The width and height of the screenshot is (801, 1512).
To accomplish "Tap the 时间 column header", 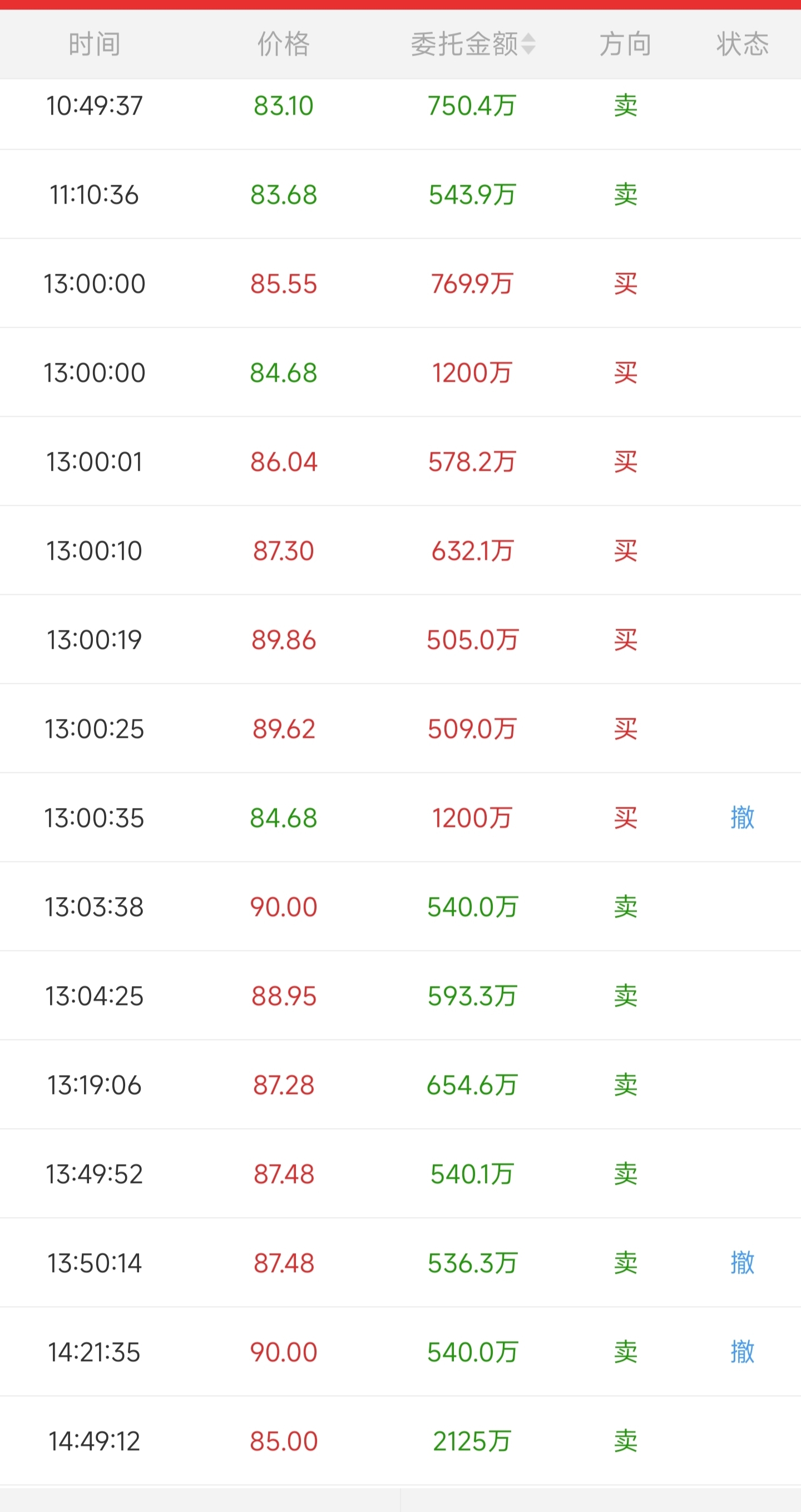I will tap(95, 44).
